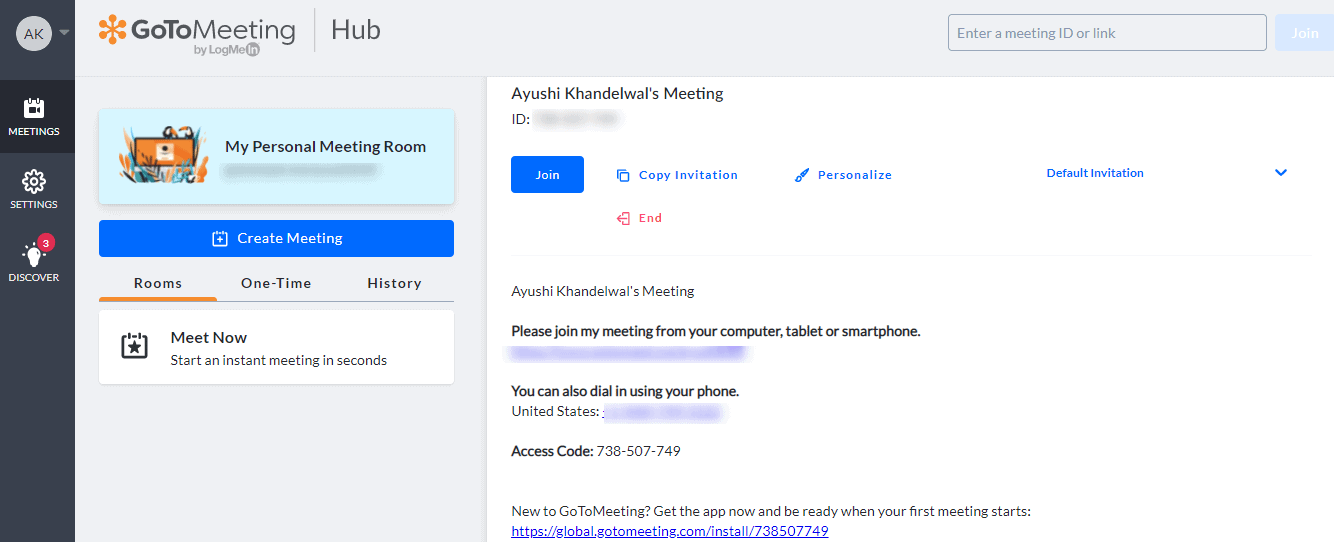Click the meeting ID input field
1334x542 pixels.
coord(1106,33)
